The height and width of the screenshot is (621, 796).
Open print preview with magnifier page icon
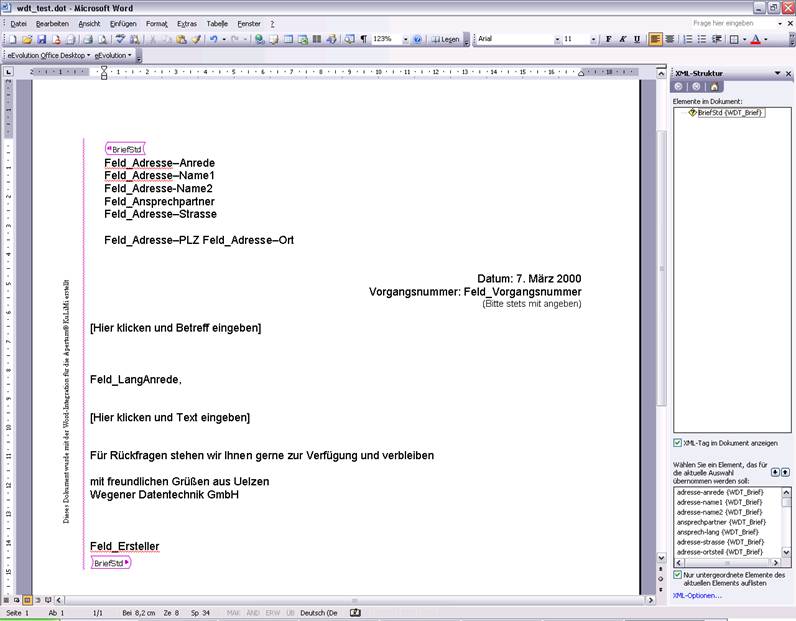[x=102, y=39]
